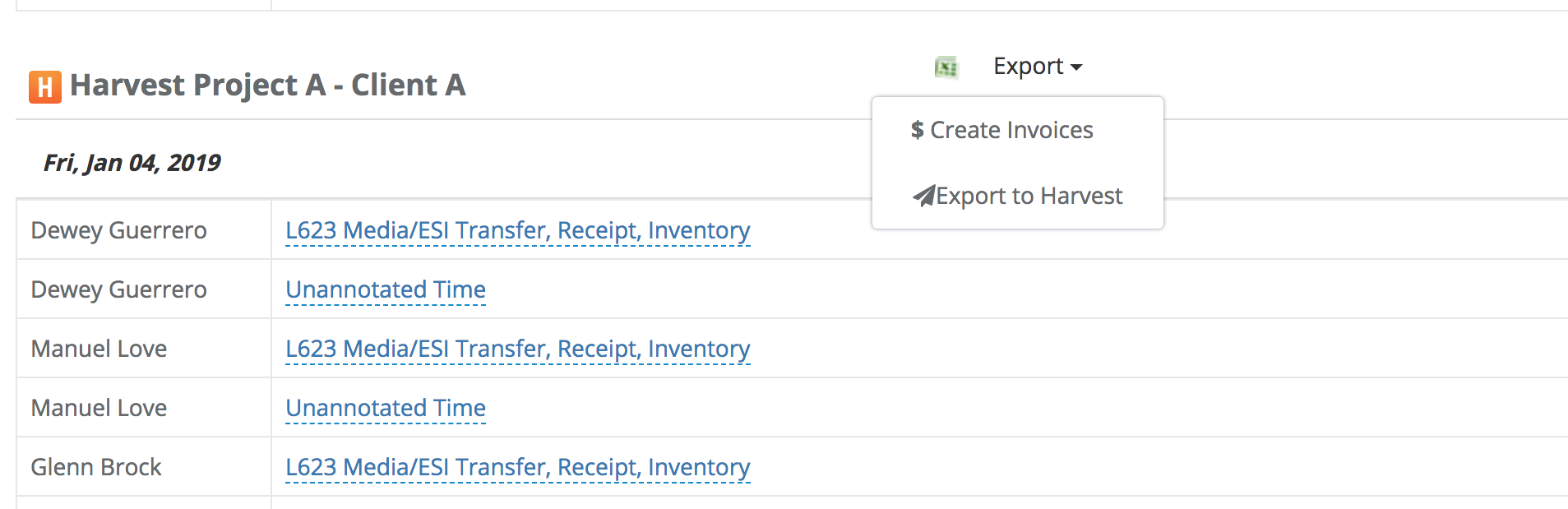Select the first Dewey Guerrero name cell
Screen dimensions: 1568x509
click(x=118, y=230)
